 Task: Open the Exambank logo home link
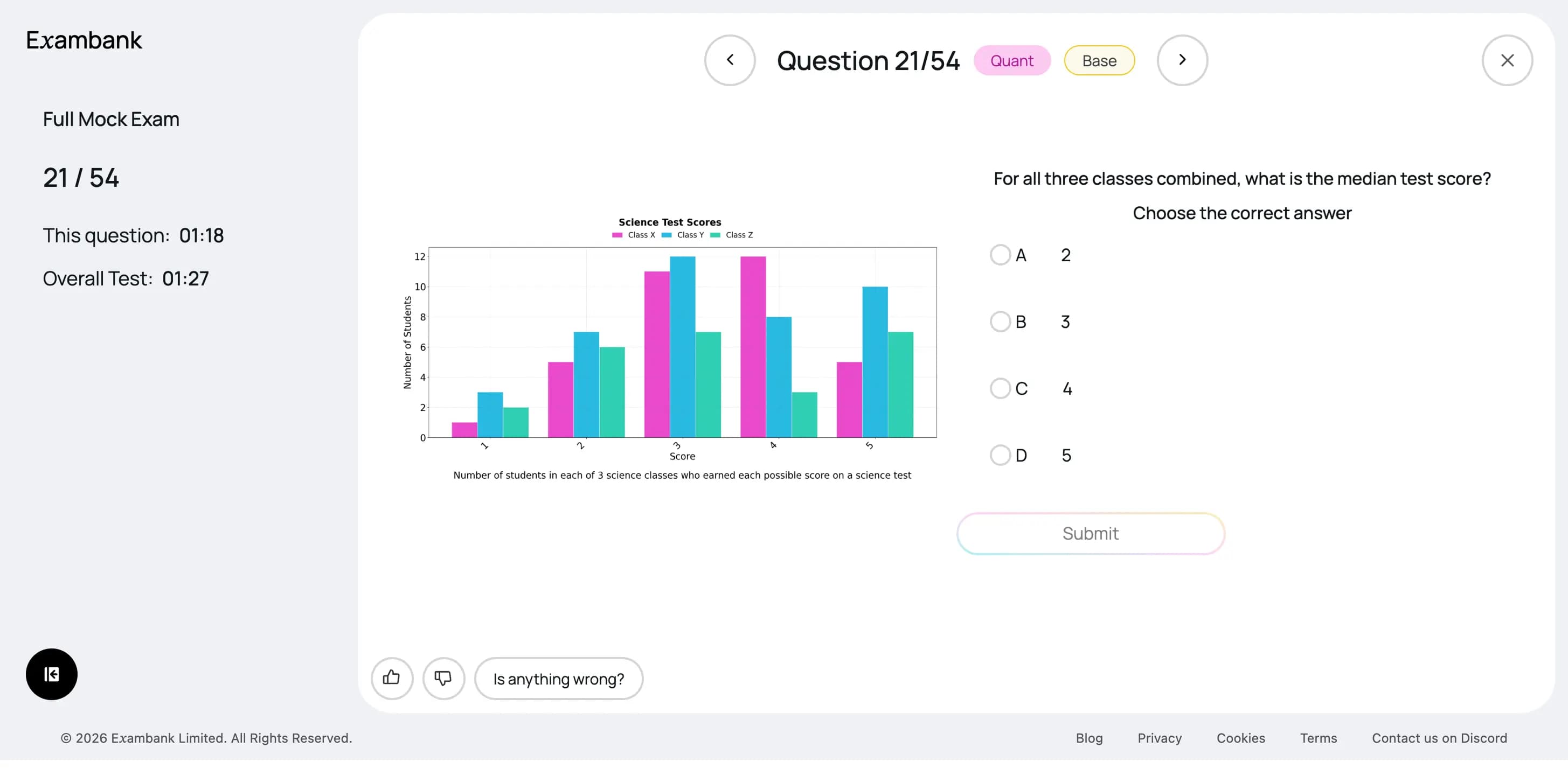point(84,40)
